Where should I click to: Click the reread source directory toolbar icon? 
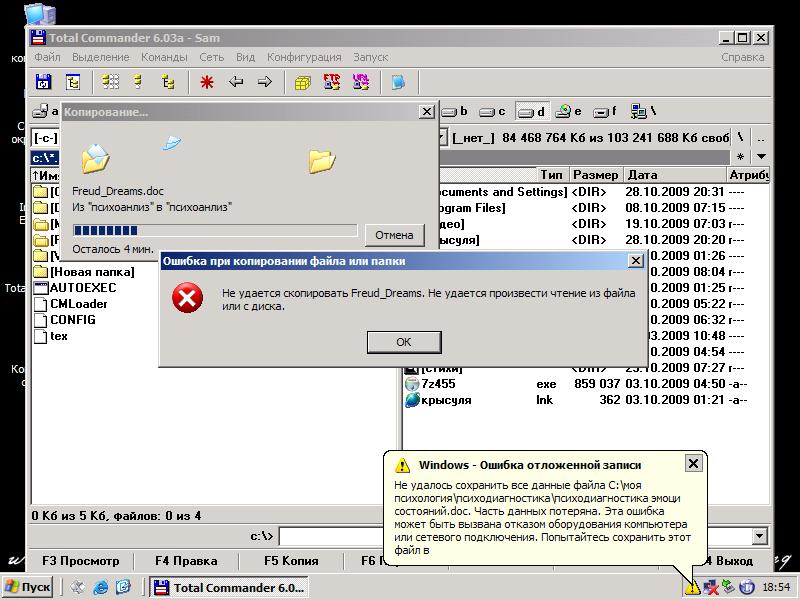tap(43, 82)
